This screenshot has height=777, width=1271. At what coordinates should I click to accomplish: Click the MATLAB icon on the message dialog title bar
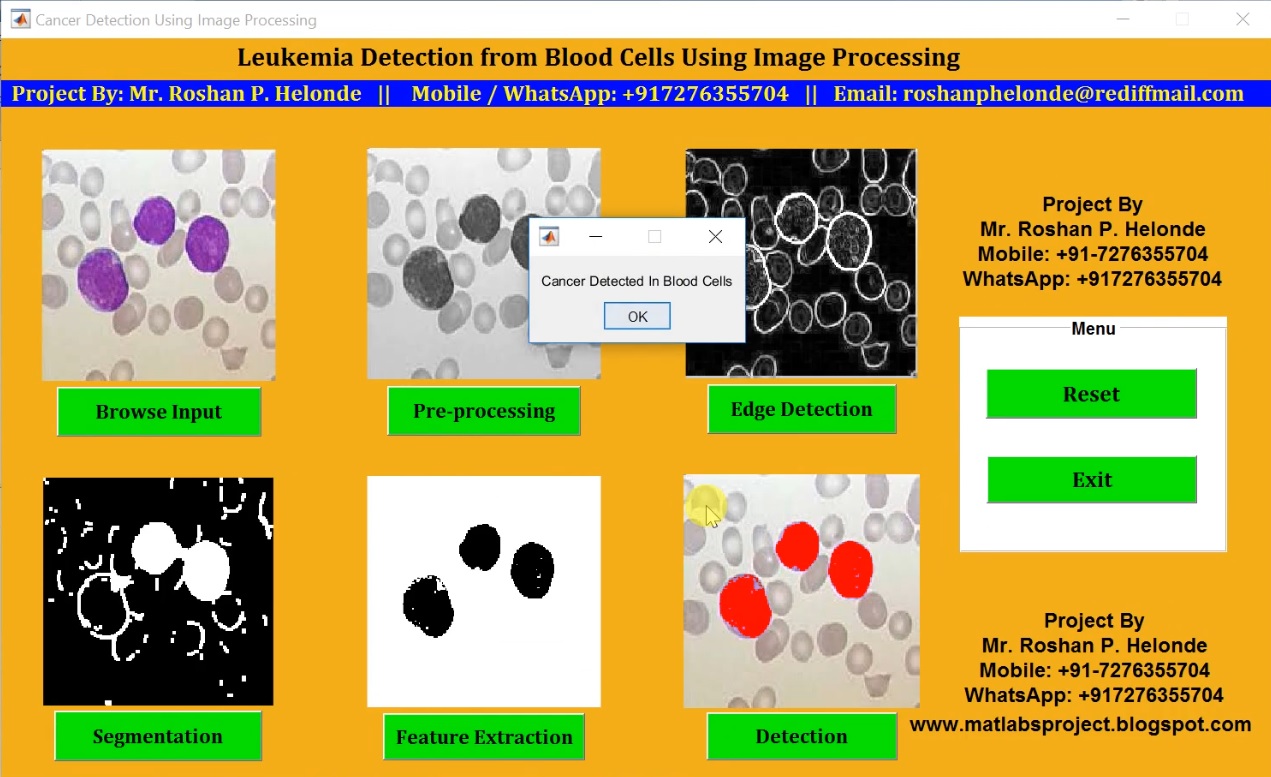[x=549, y=236]
